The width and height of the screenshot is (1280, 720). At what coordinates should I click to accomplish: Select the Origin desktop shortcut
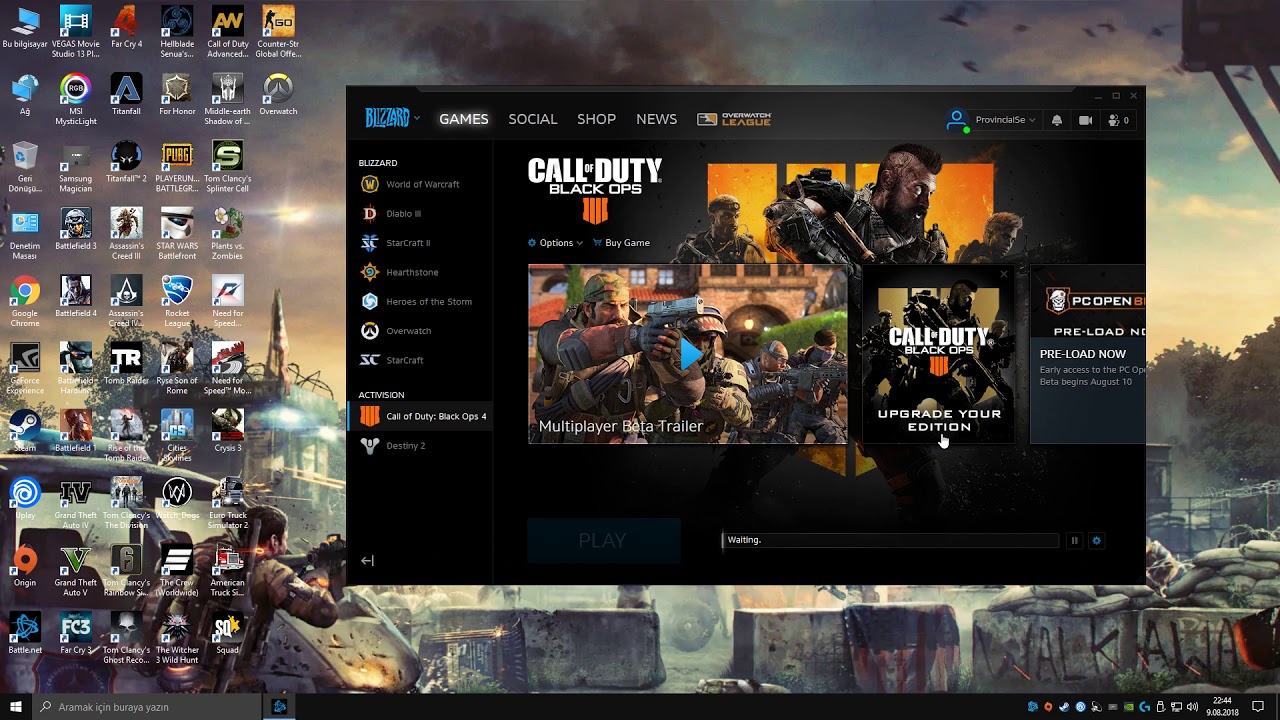click(25, 566)
